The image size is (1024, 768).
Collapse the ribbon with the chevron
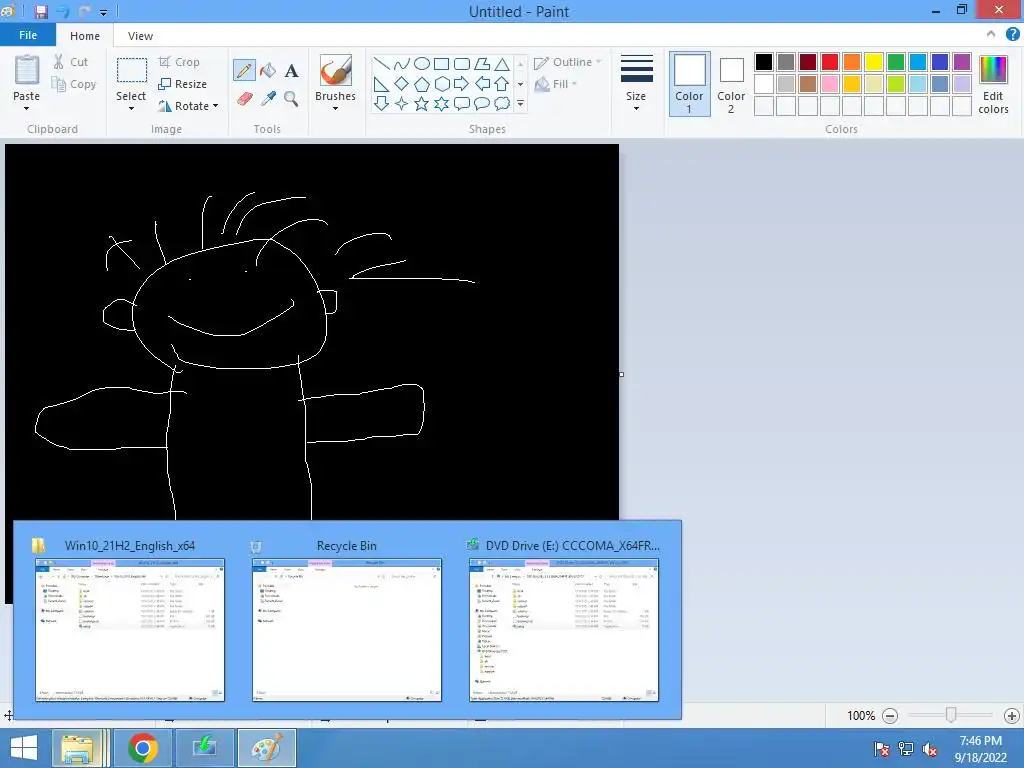click(991, 35)
